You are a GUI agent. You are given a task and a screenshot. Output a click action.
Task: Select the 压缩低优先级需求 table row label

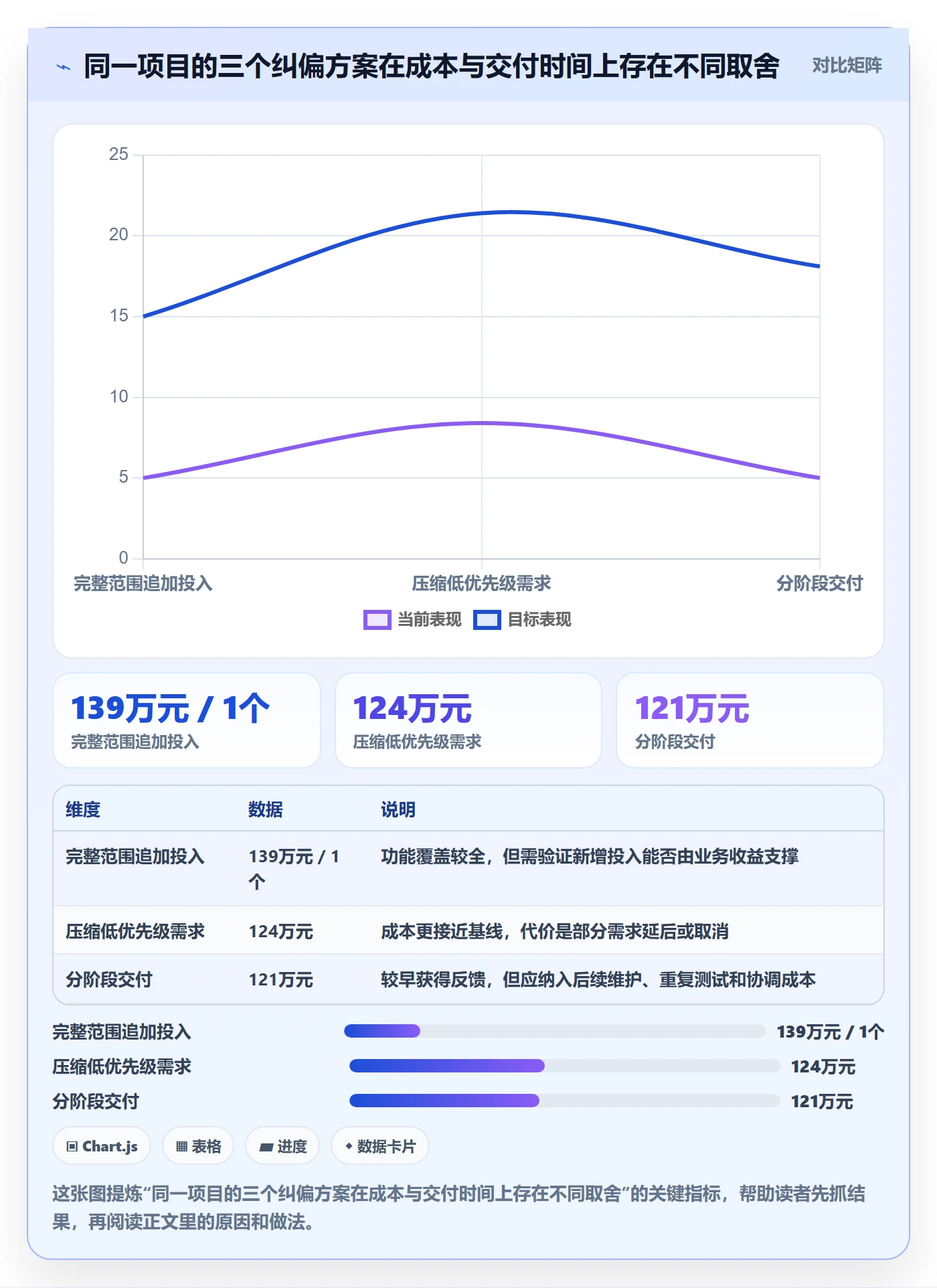coord(135,931)
